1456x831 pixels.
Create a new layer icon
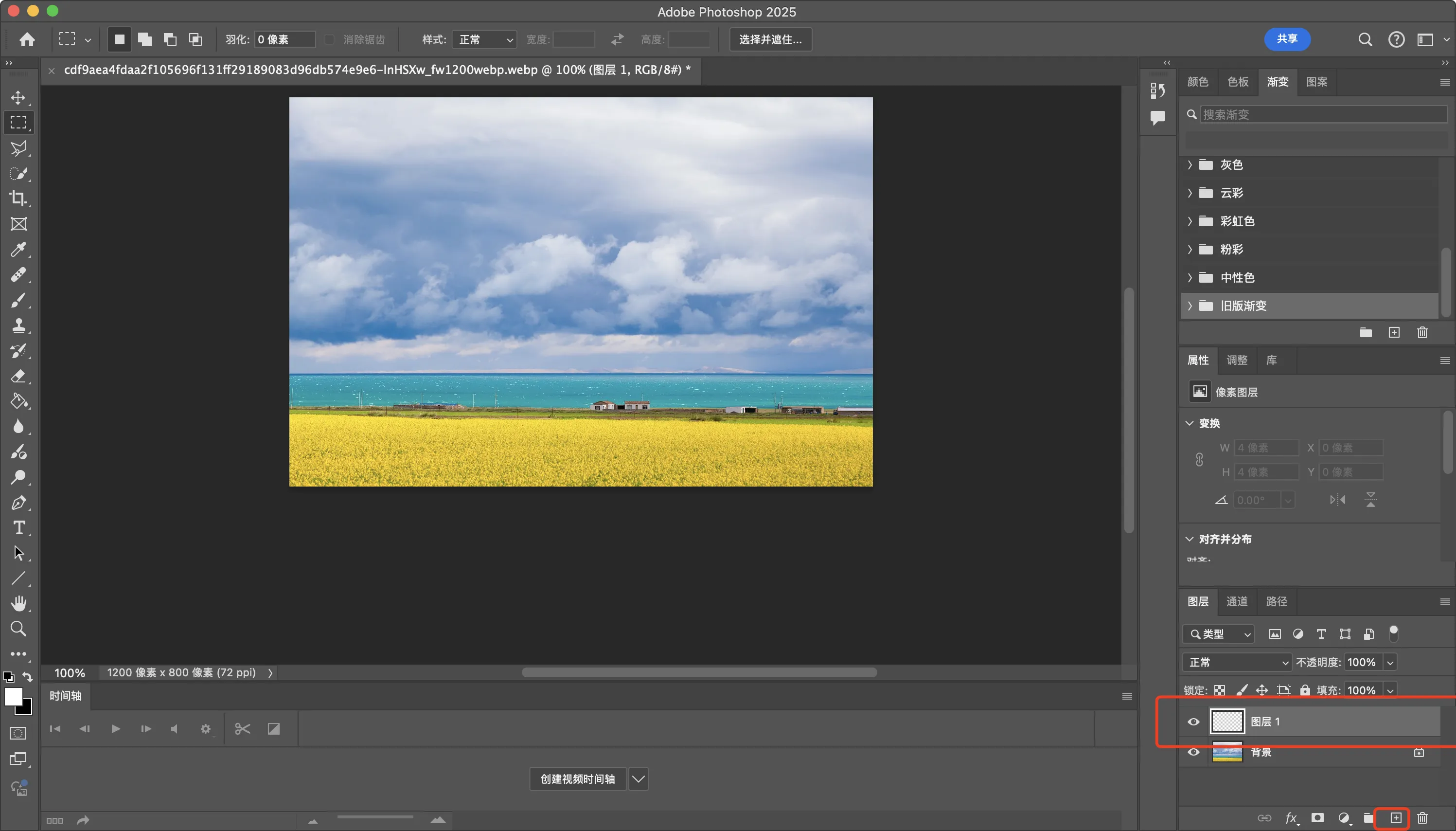point(1395,818)
